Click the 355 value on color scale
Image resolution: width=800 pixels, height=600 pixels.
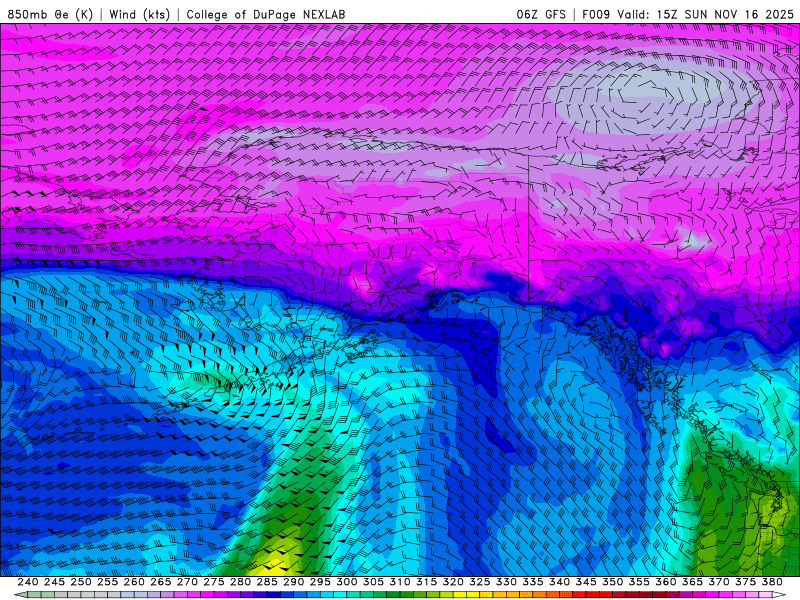click(x=639, y=582)
